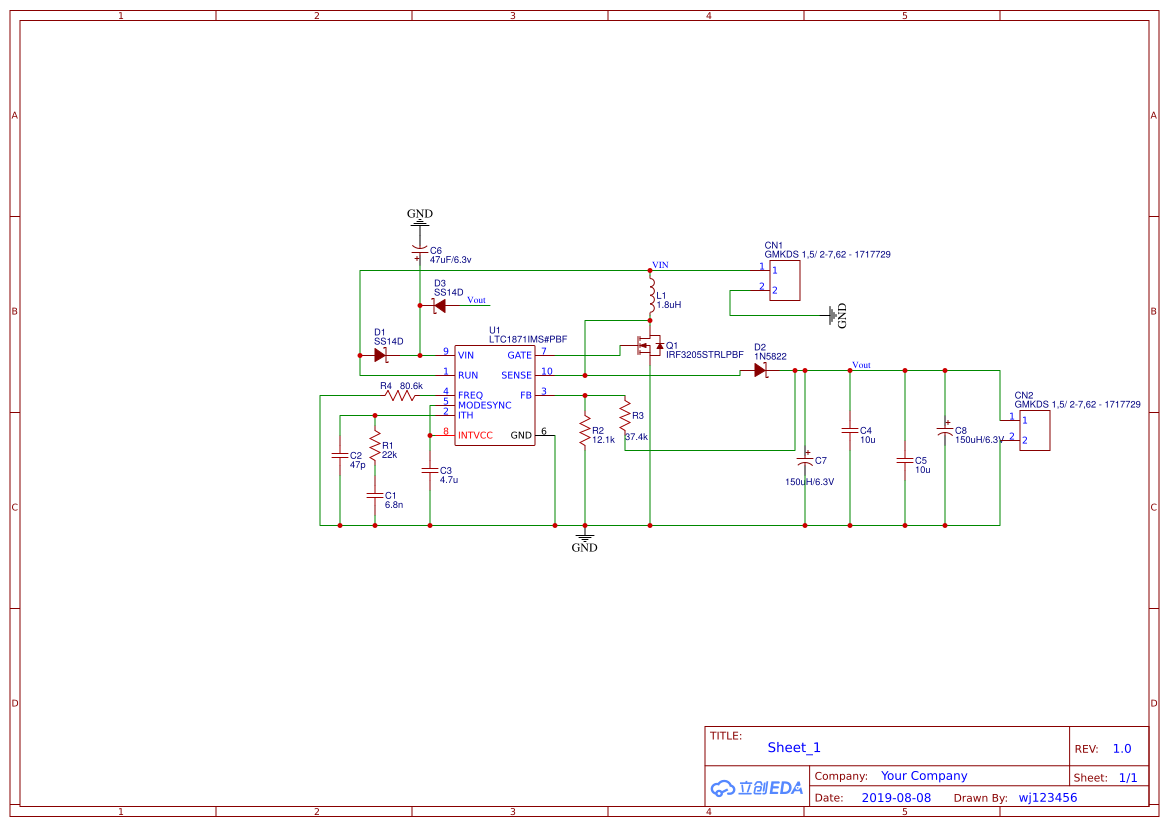
Task: Select the CN2 output connector box
Action: pyautogui.click(x=1034, y=430)
